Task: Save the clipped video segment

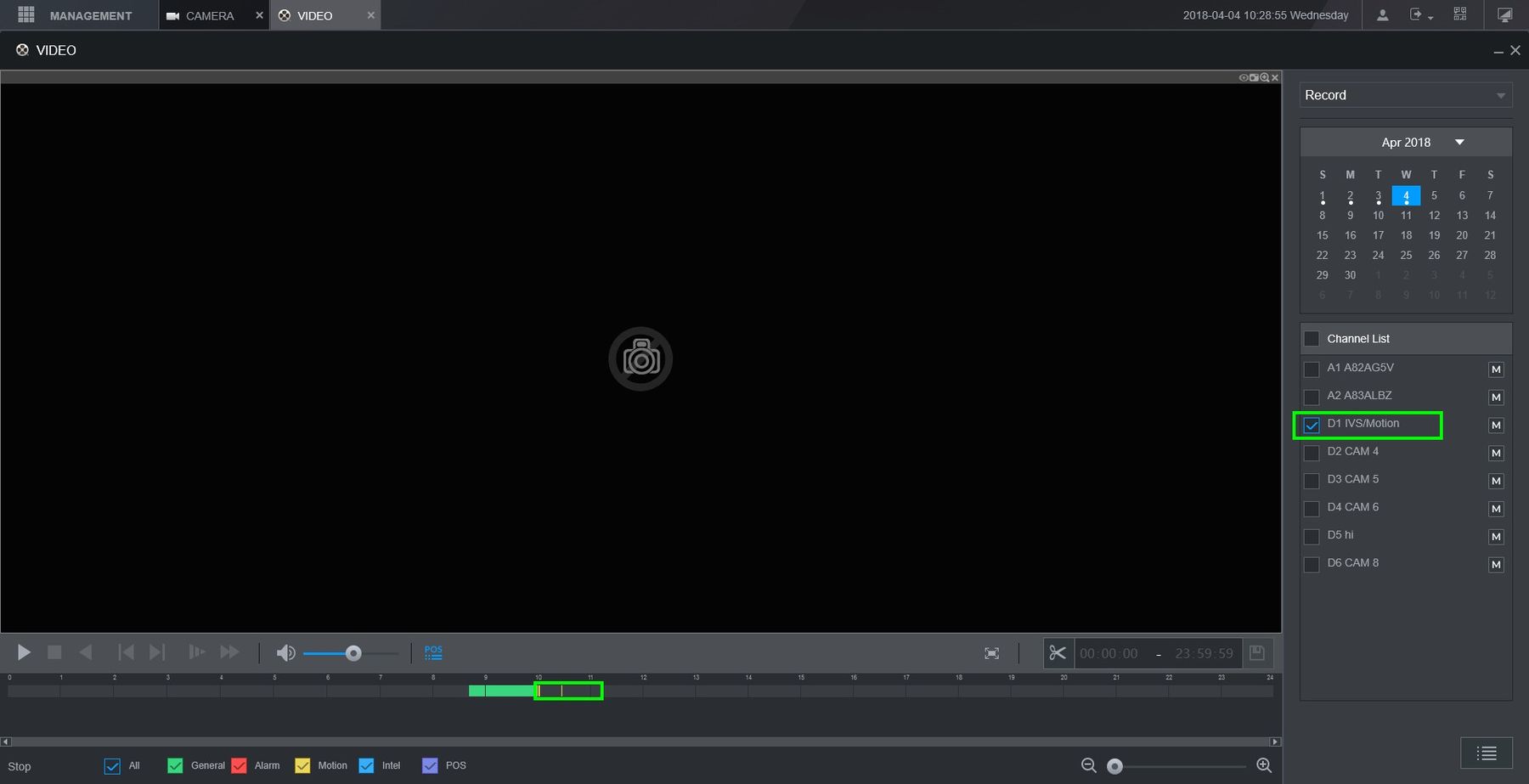Action: [x=1257, y=653]
